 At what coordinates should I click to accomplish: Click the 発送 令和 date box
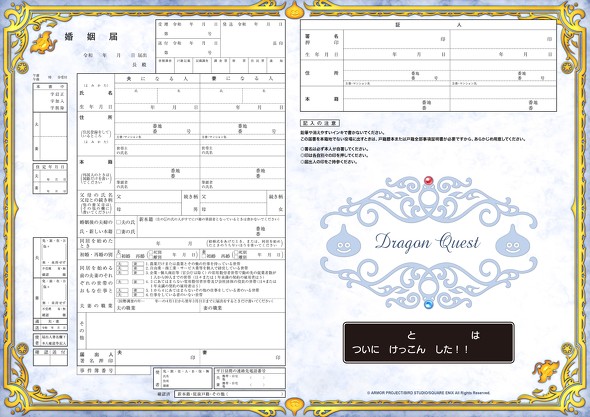pyautogui.click(x=253, y=38)
